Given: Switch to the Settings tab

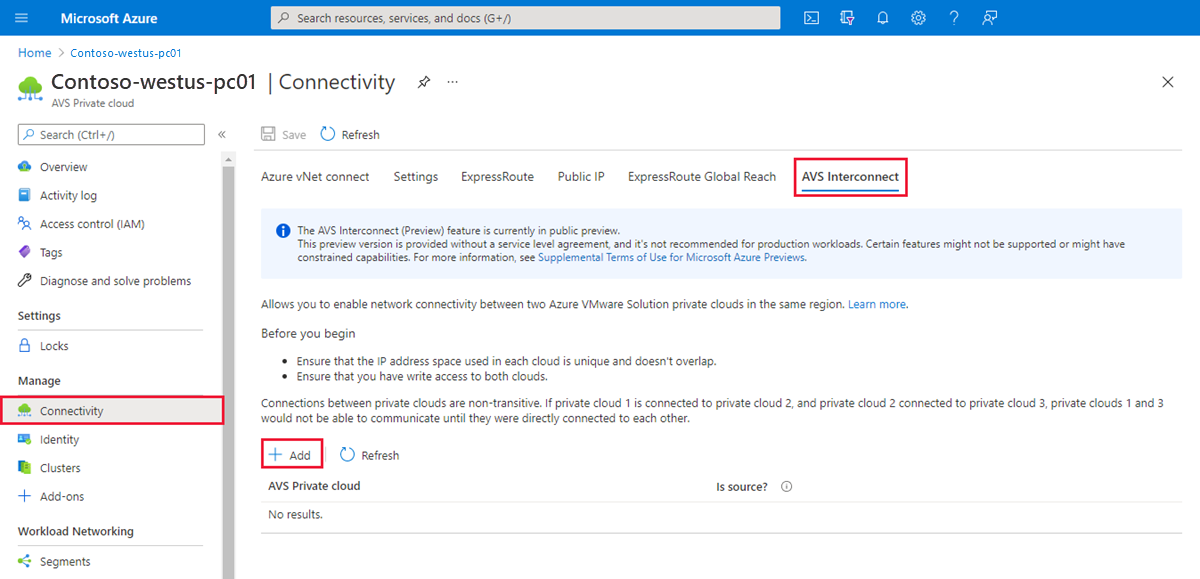Looking at the screenshot, I should tap(416, 176).
